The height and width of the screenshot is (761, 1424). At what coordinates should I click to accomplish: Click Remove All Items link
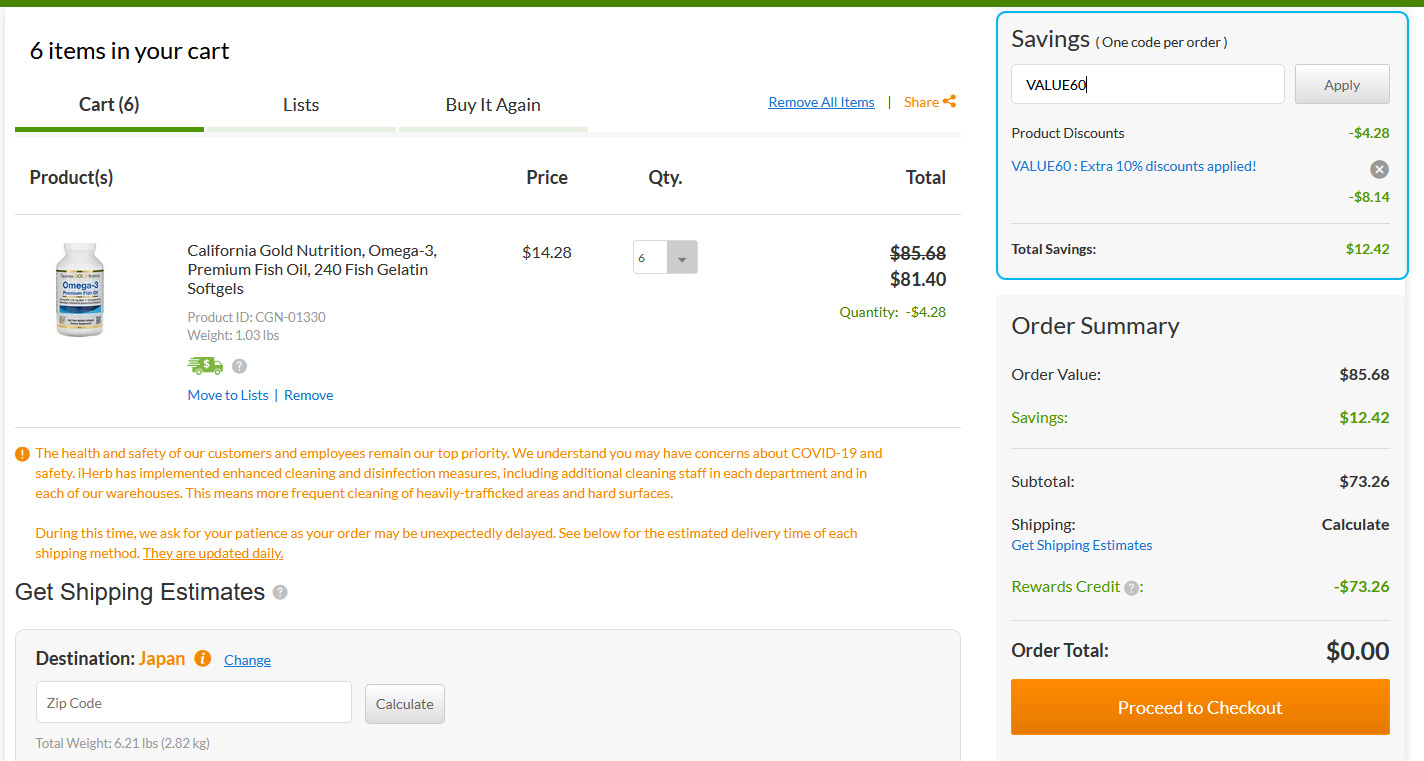pyautogui.click(x=821, y=102)
